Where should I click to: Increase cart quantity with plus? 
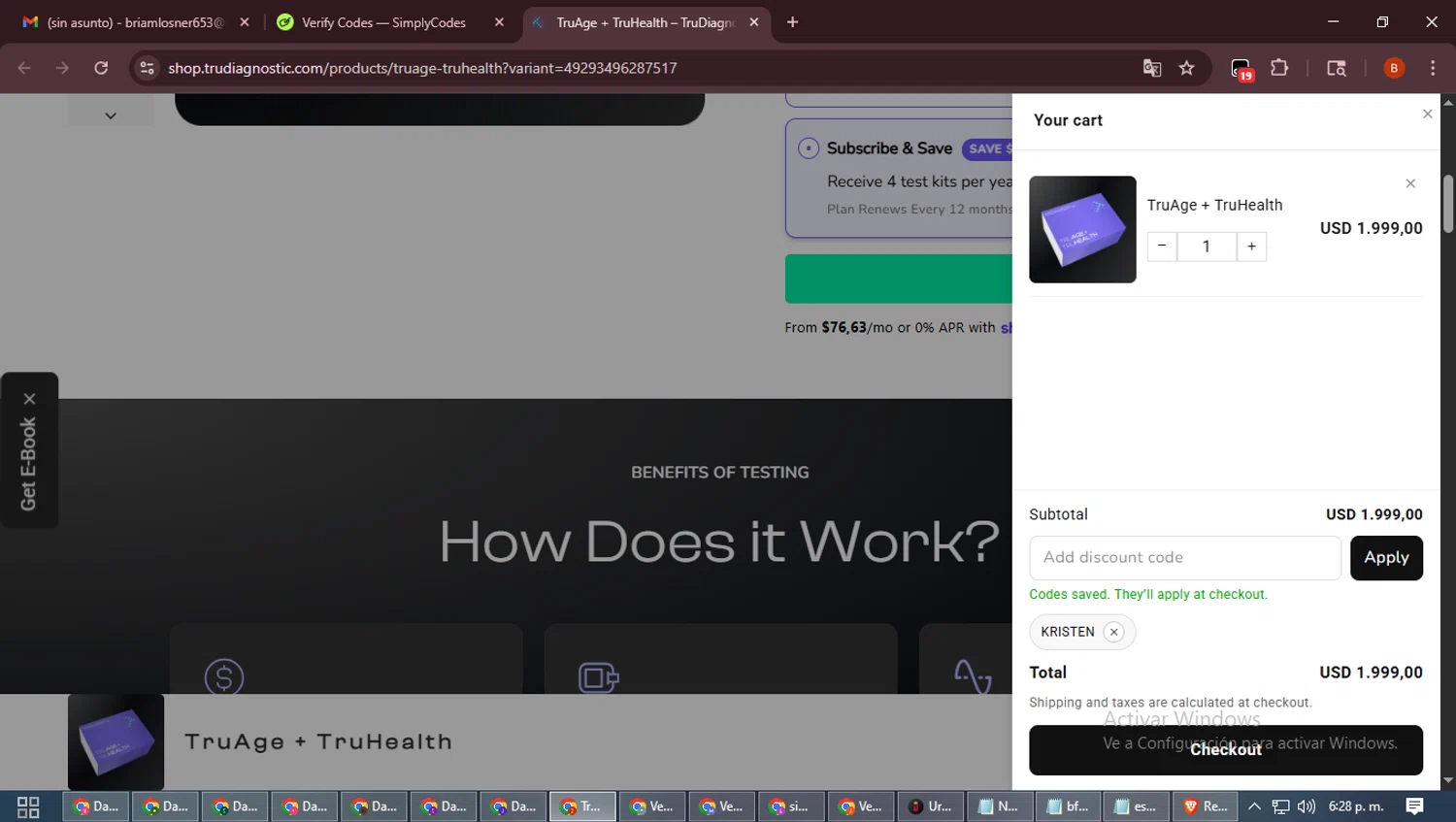point(1252,247)
